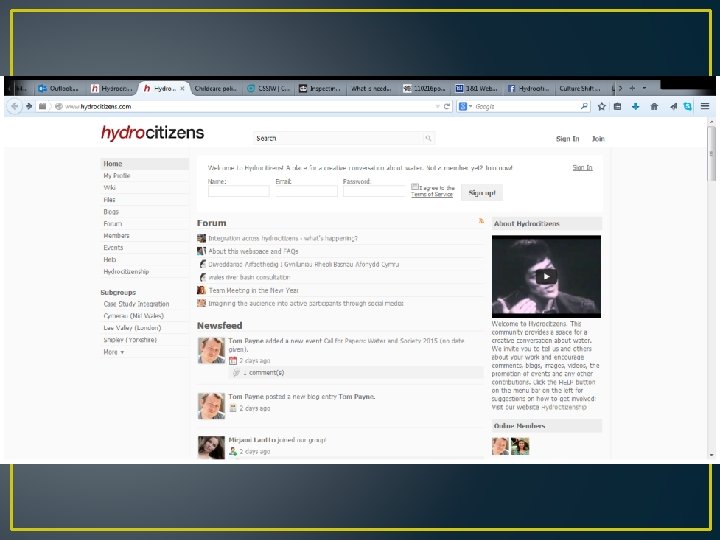Open the address bar history dropdown arrow
Screen dimensions: 720x540
point(437,106)
